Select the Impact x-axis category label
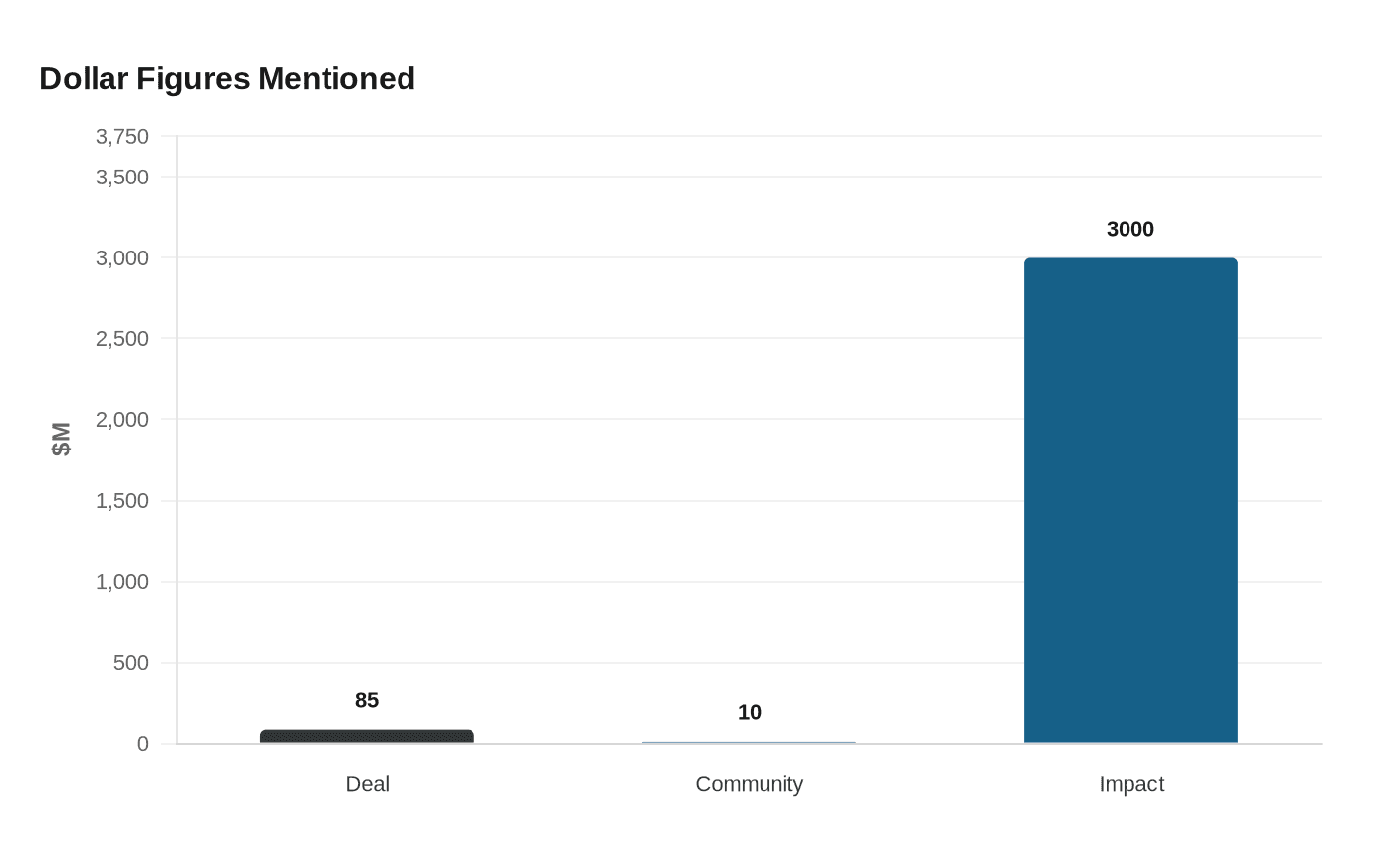 tap(1131, 784)
